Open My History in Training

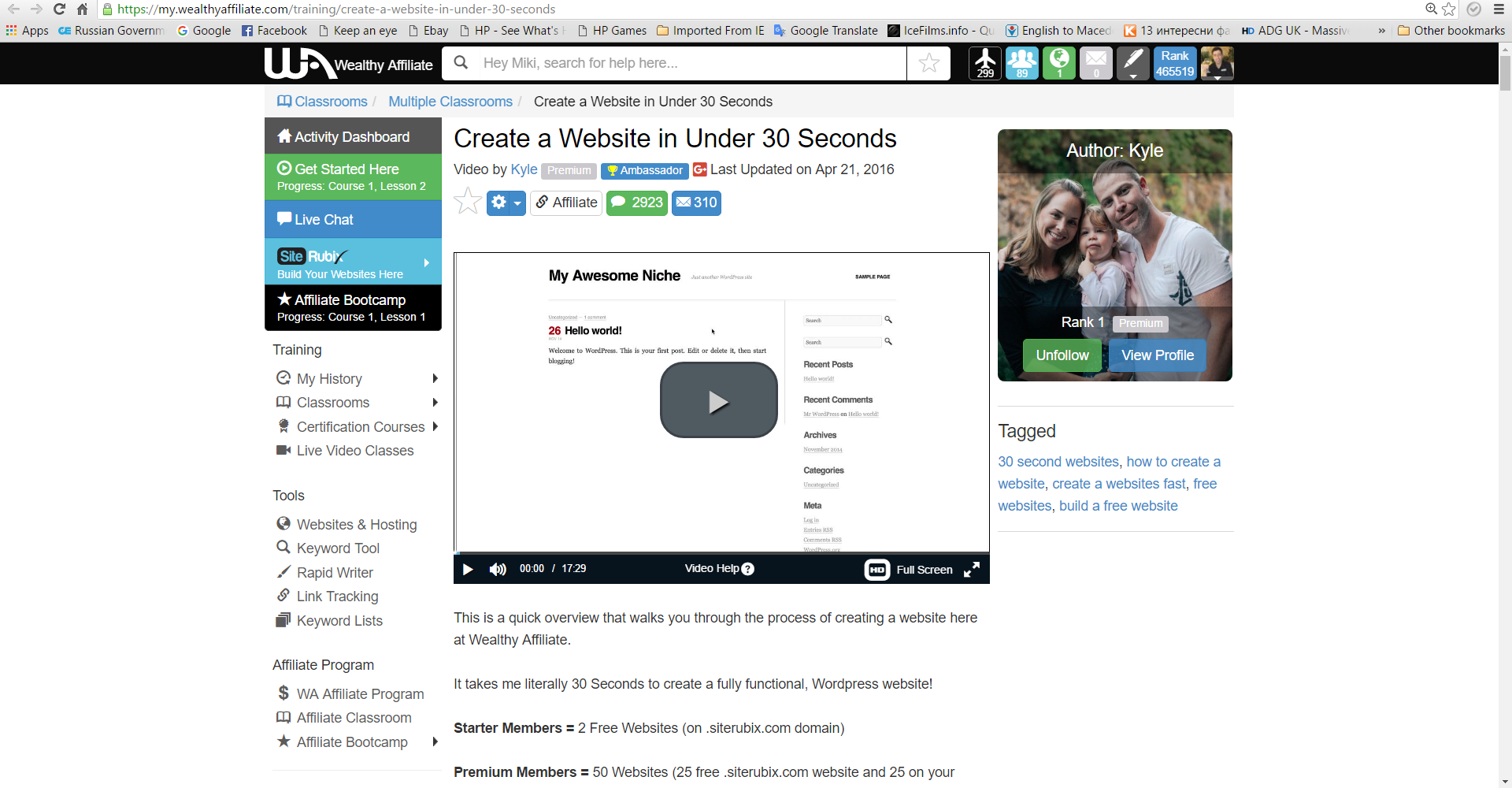(x=329, y=379)
